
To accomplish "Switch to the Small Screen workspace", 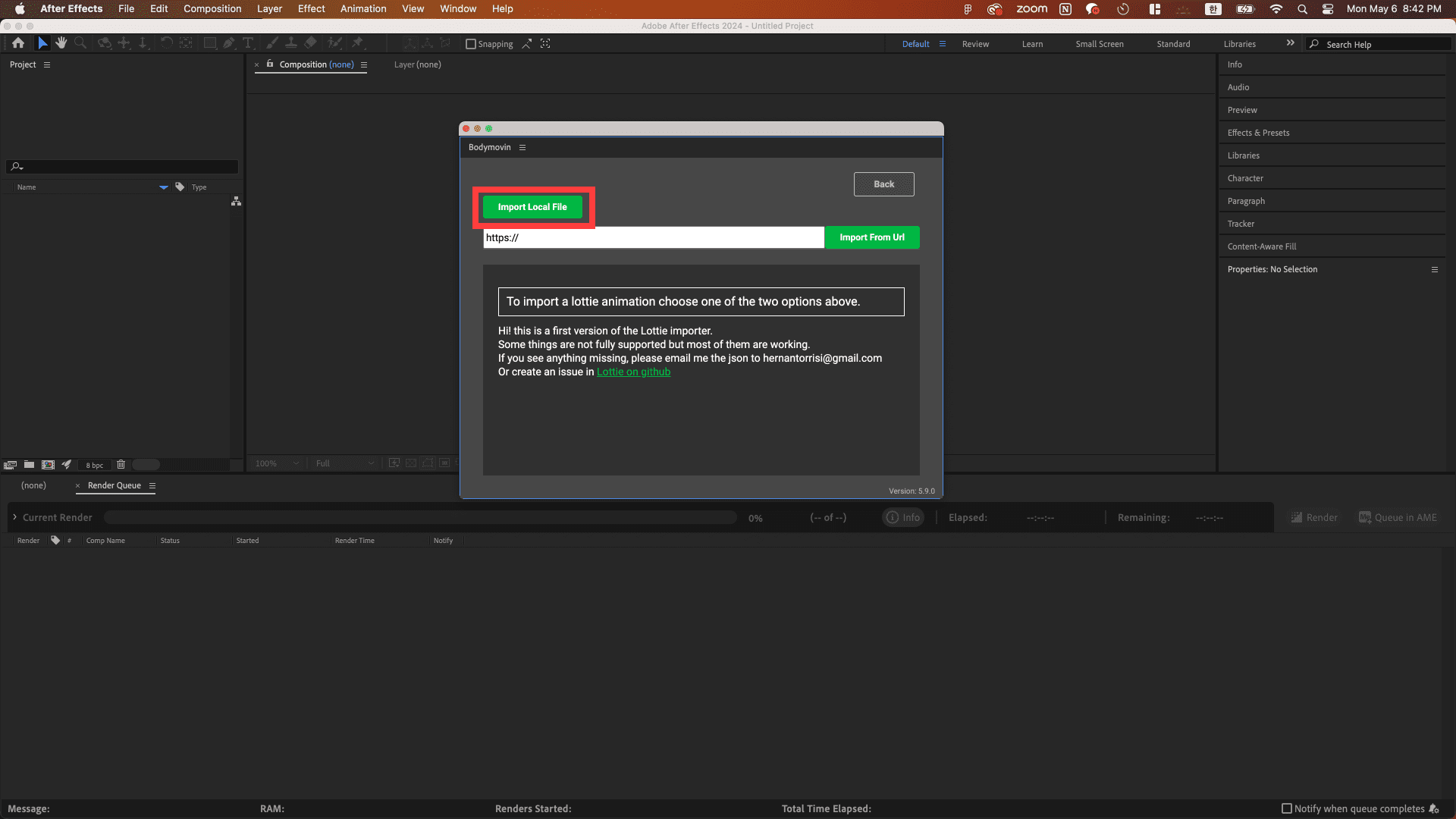I will tap(1100, 44).
